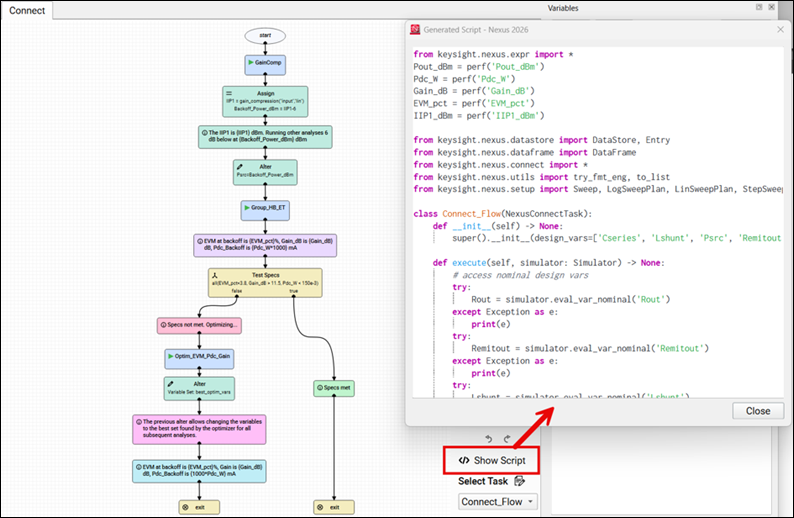794x518 pixels.
Task: Click line Rout = simulator.eval_var_nominal('Rout')
Action: tap(571, 299)
